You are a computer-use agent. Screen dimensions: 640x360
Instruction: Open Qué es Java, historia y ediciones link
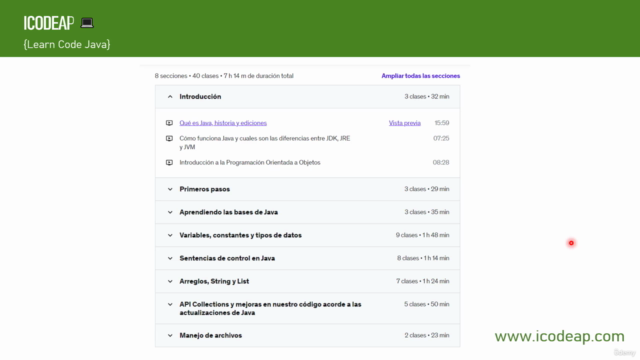223,123
